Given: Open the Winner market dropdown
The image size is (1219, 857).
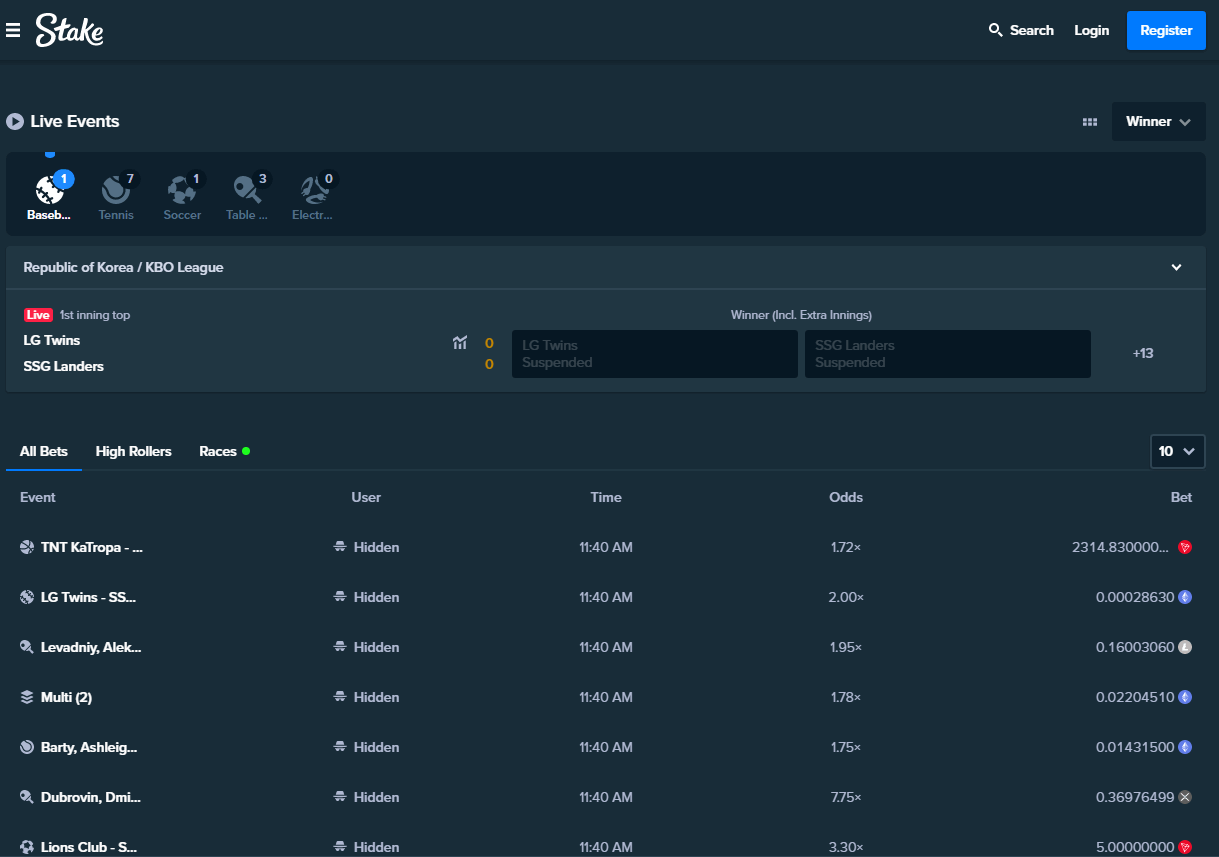Looking at the screenshot, I should point(1158,122).
